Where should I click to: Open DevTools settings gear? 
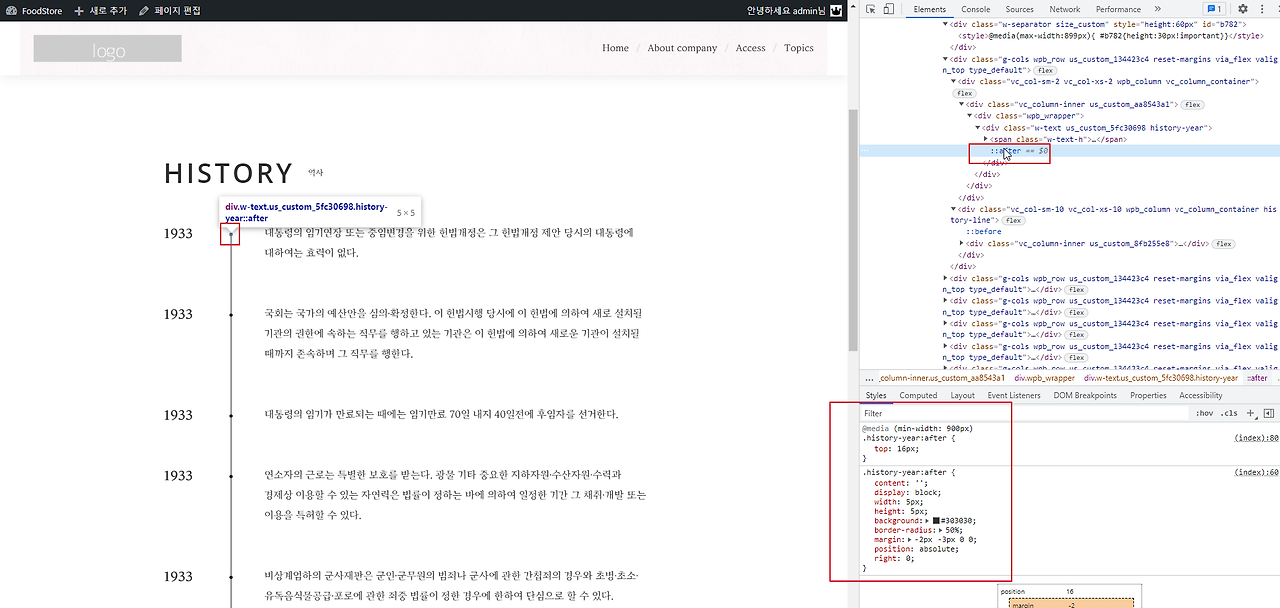point(1243,9)
